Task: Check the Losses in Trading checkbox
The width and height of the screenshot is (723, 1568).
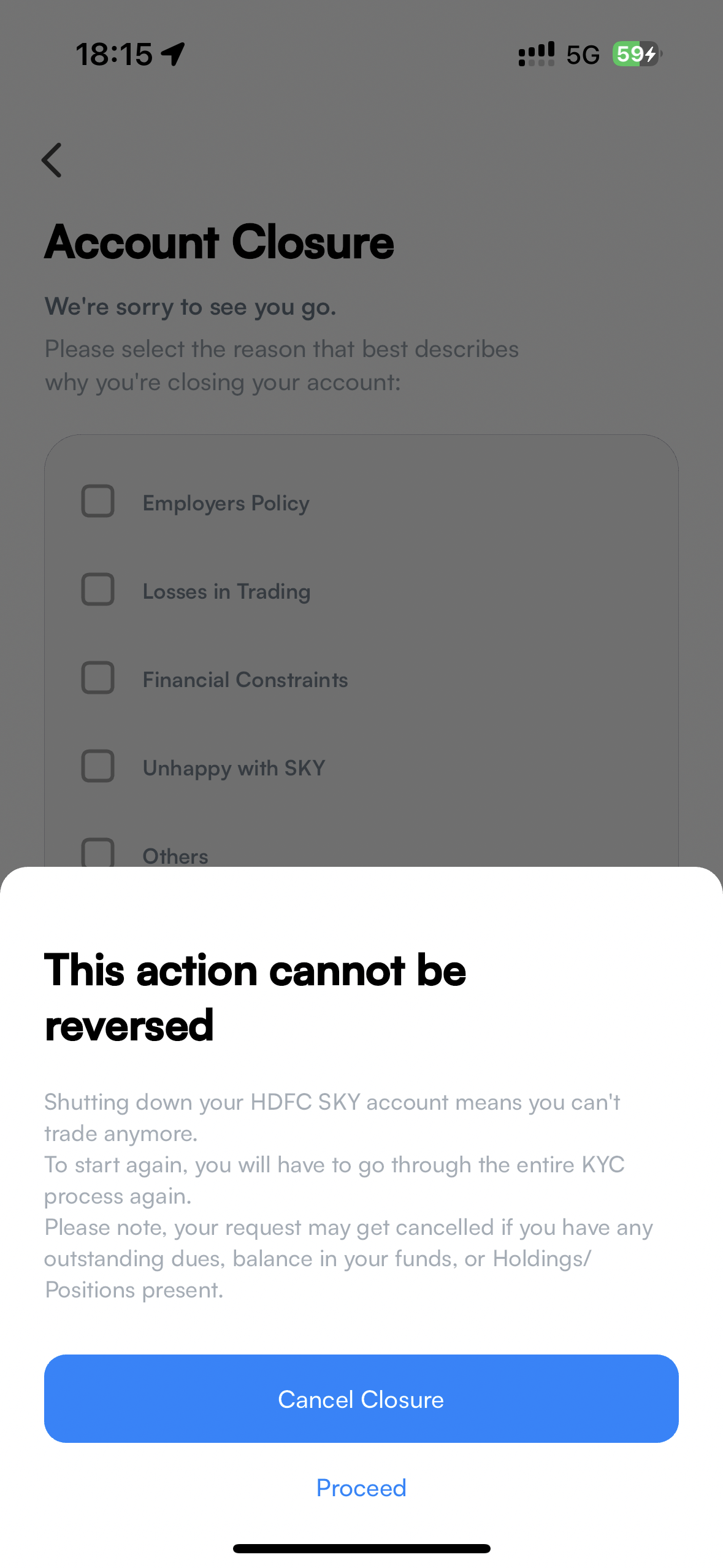Action: 98,590
